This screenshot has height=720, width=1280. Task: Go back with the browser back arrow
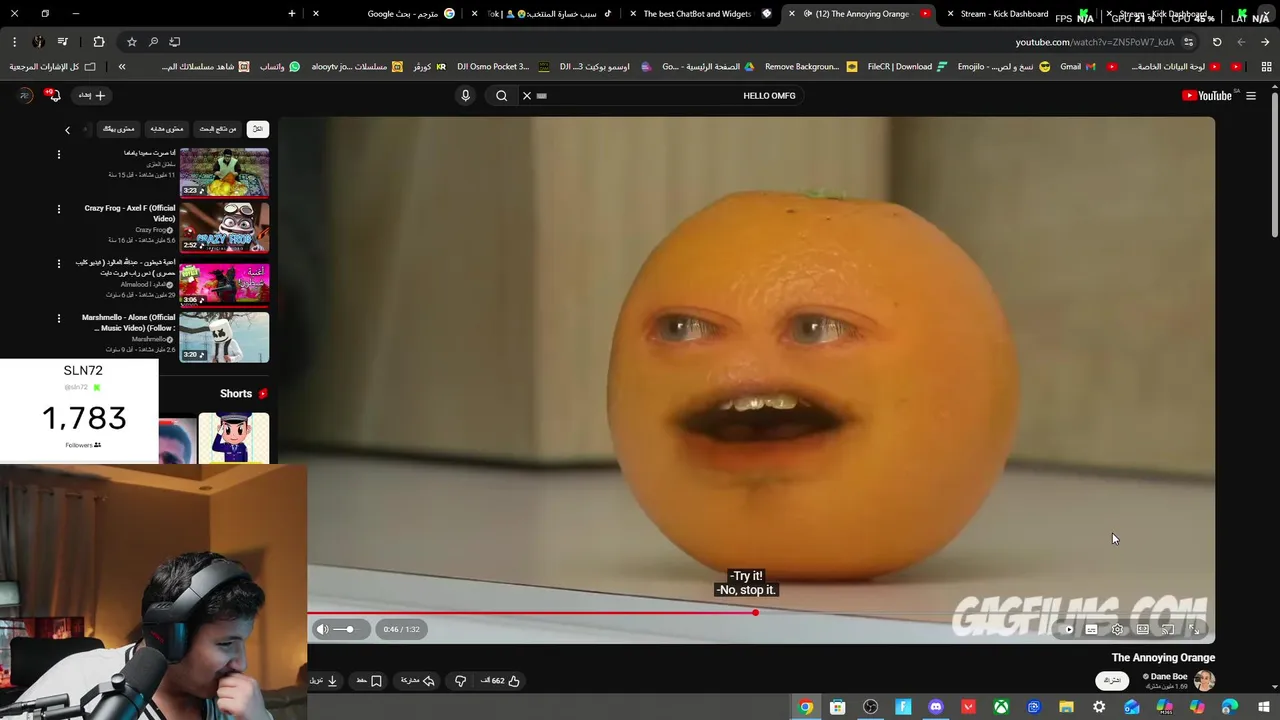click(1265, 42)
